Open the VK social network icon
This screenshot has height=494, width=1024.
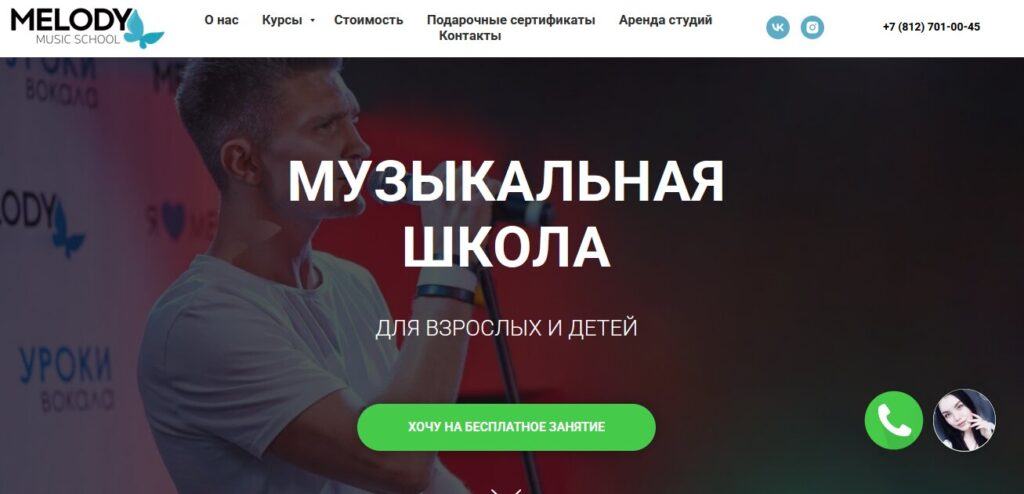[777, 27]
